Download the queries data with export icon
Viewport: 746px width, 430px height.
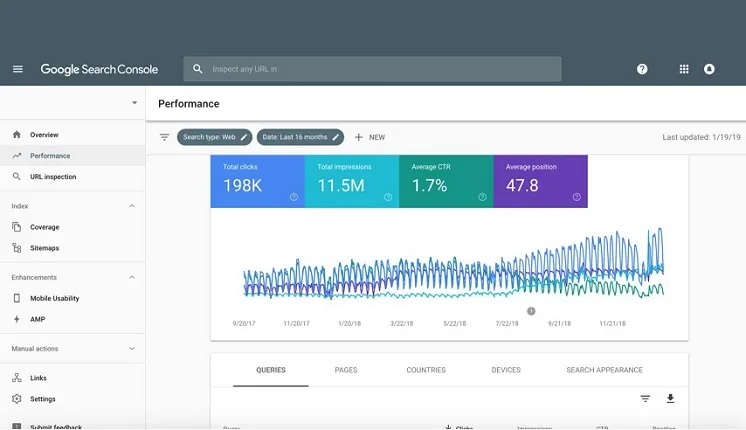coord(670,399)
